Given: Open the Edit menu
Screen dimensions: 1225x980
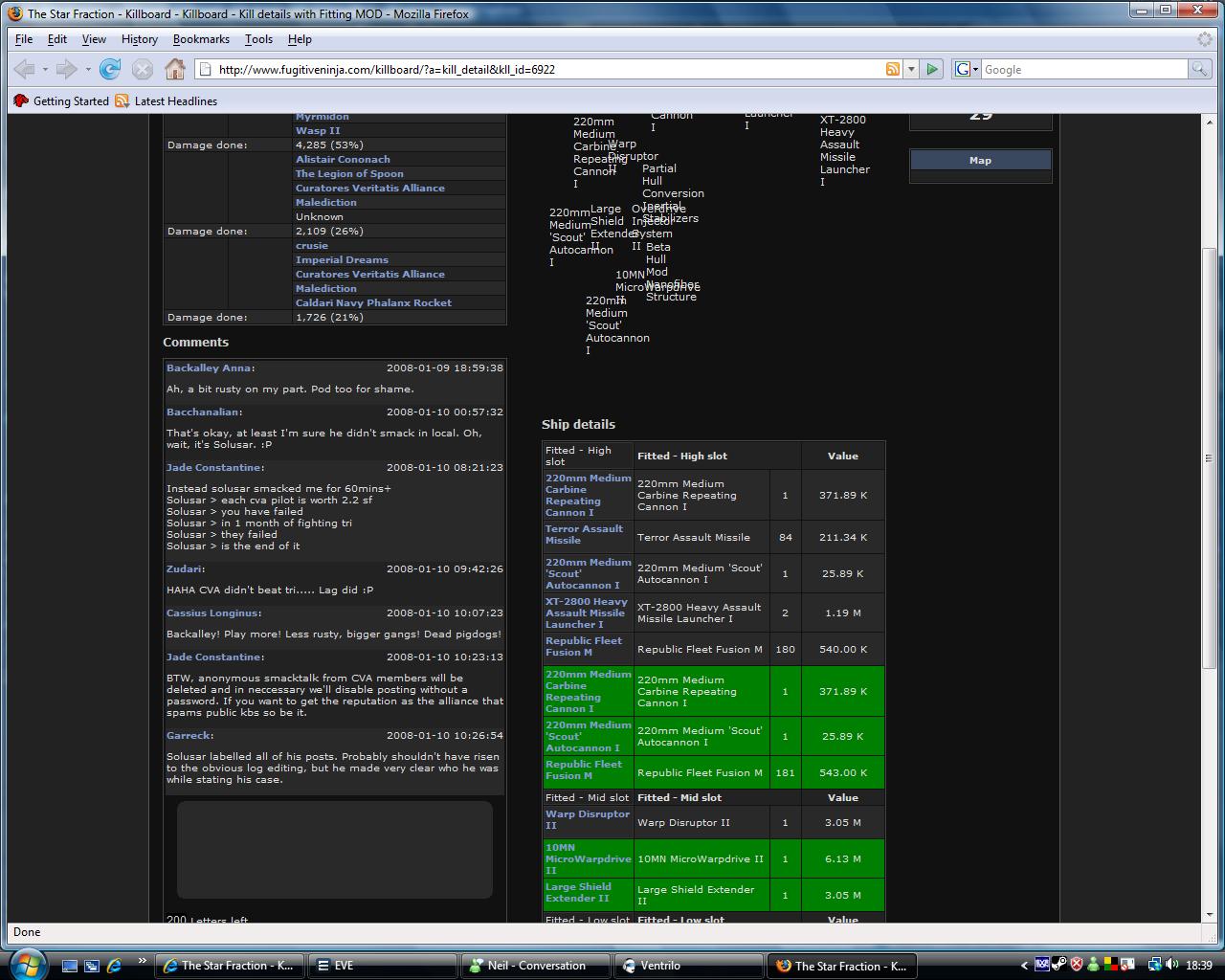Looking at the screenshot, I should [x=57, y=39].
